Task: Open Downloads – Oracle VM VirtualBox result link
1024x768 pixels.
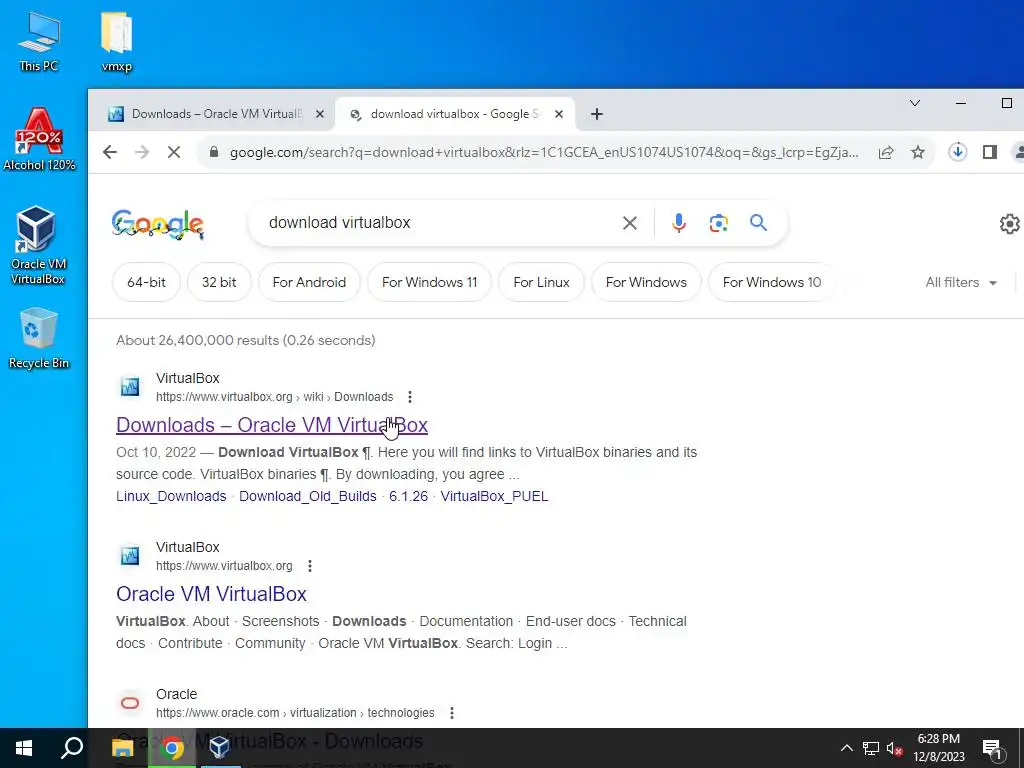Action: (x=272, y=425)
